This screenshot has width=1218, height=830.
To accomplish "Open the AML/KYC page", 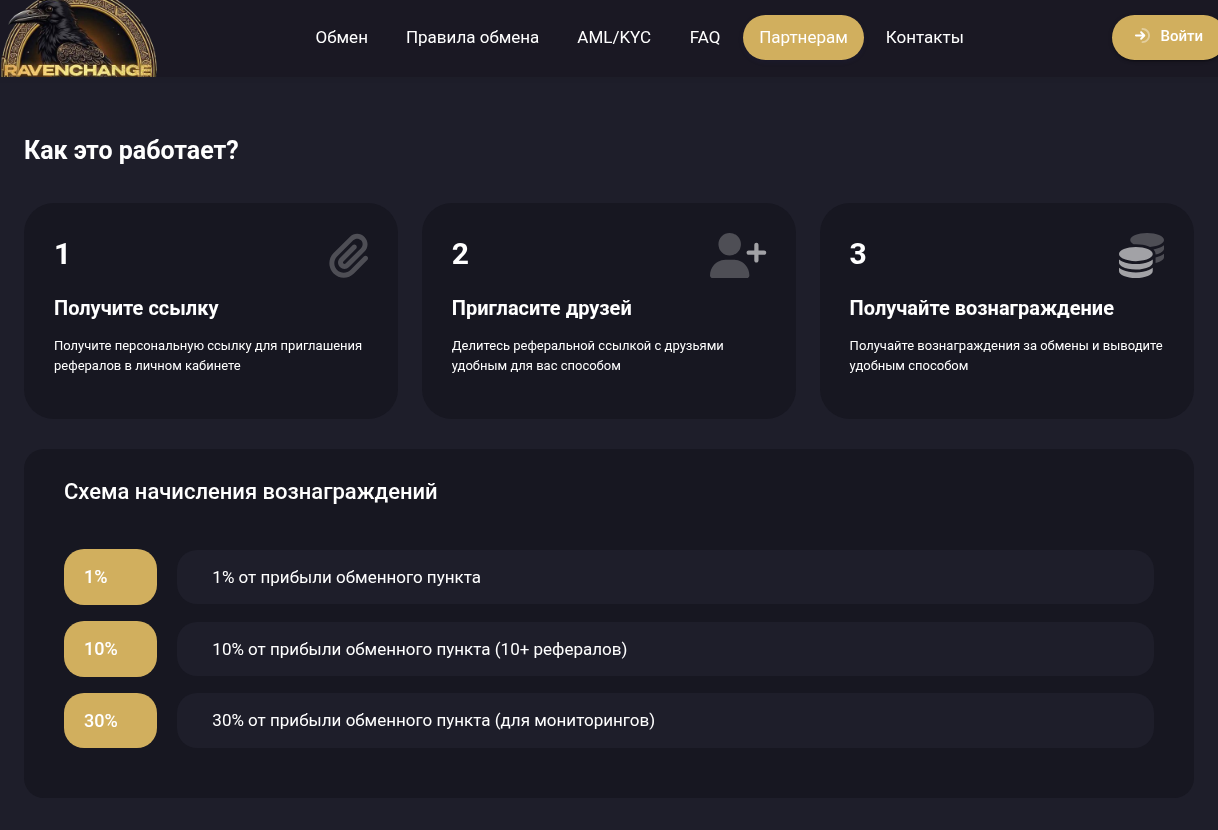I will [614, 37].
